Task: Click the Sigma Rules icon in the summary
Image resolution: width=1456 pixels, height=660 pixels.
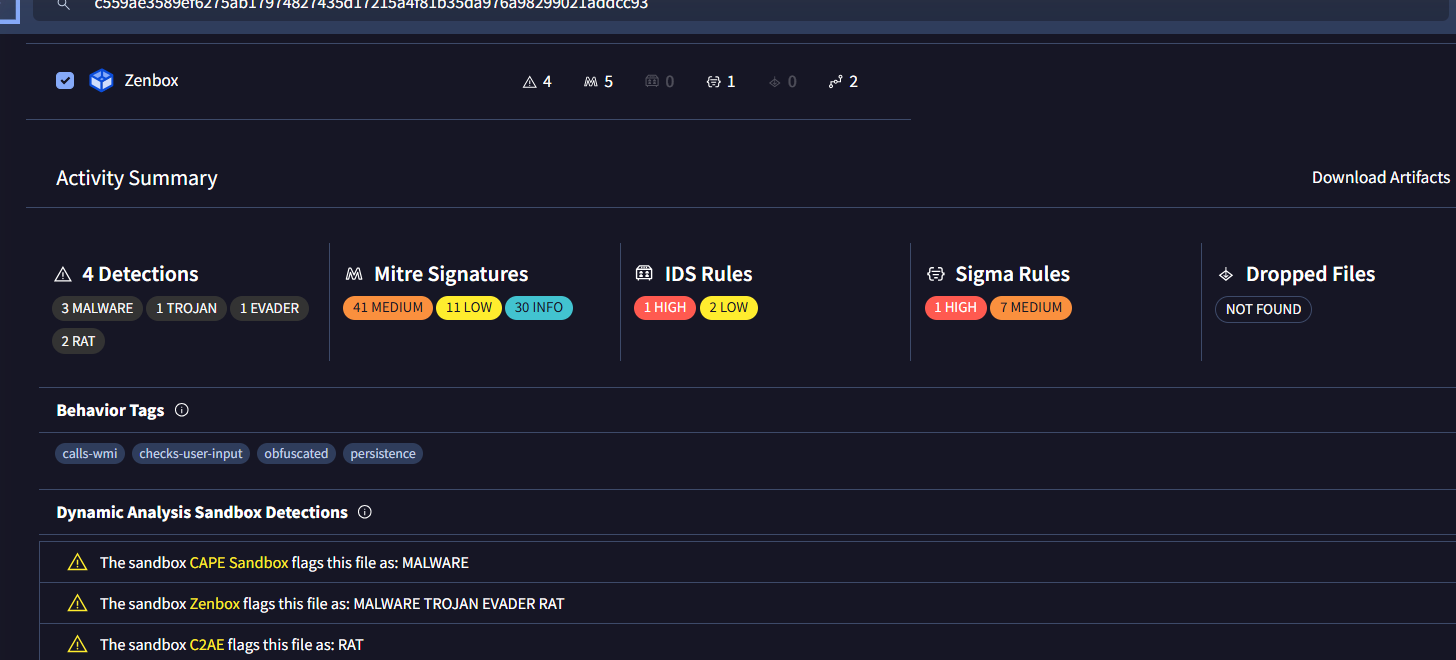Action: pyautogui.click(x=935, y=274)
